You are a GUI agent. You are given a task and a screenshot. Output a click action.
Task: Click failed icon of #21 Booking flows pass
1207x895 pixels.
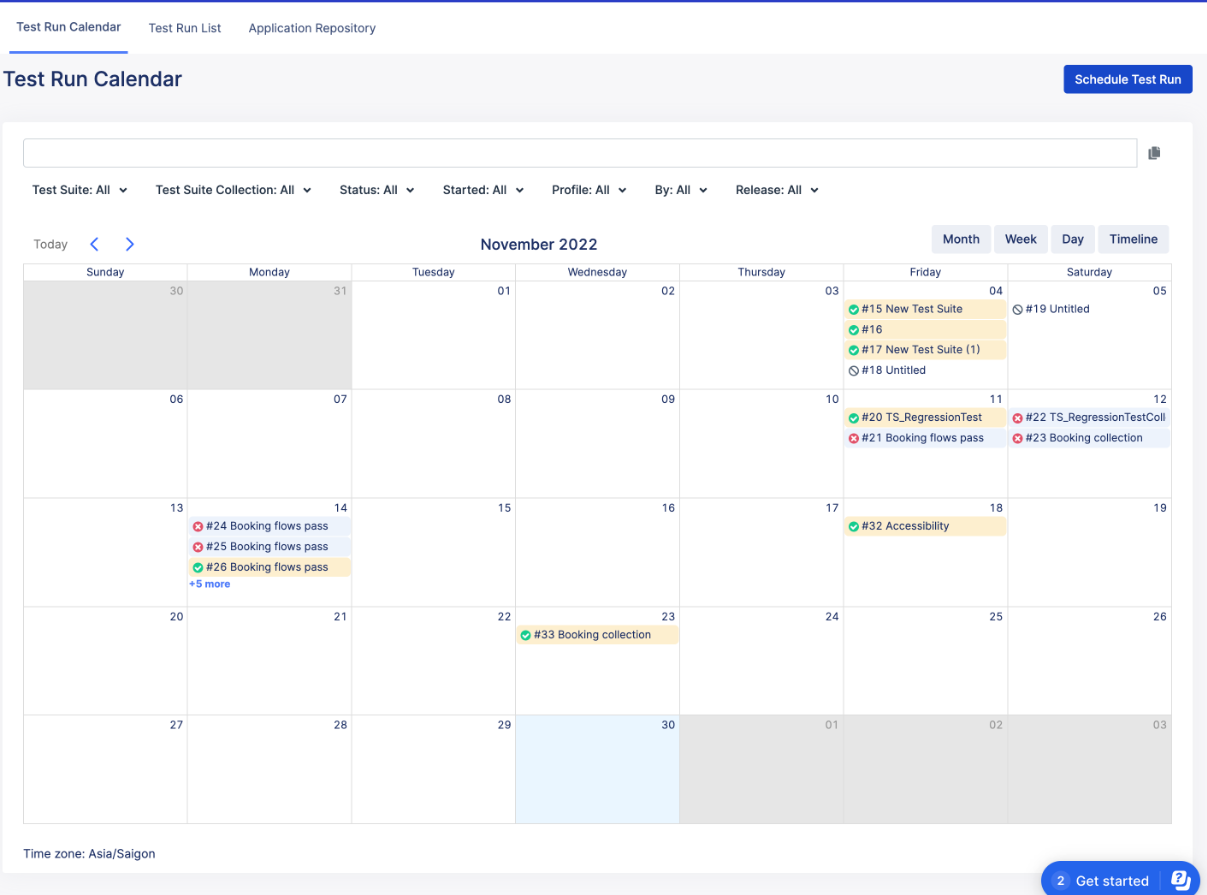pos(854,438)
